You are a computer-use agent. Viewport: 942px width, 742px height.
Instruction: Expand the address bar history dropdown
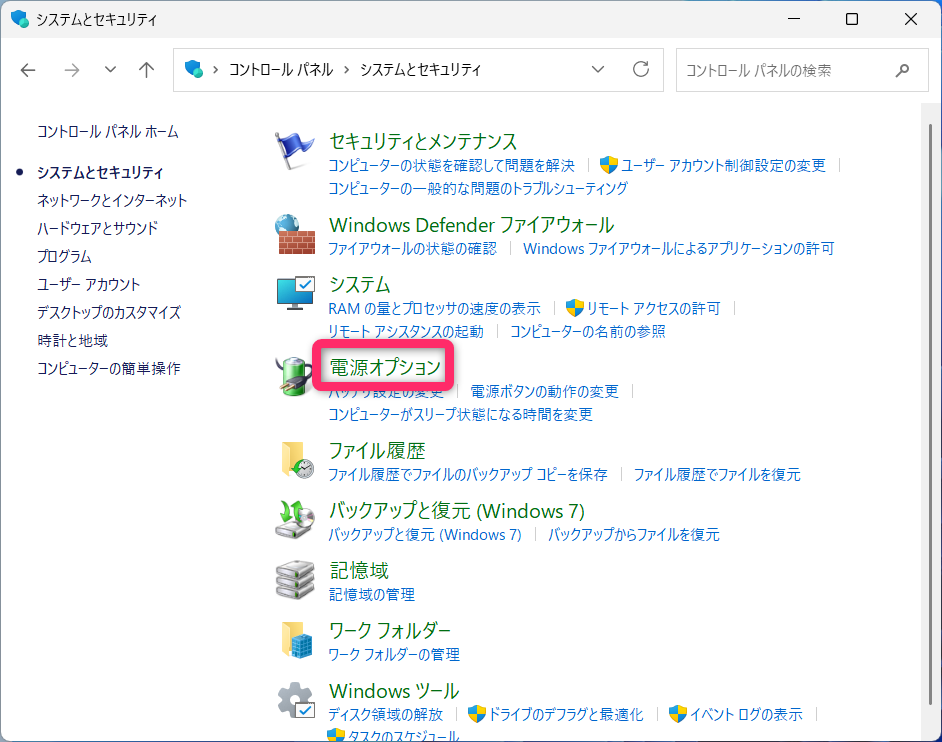coord(598,70)
